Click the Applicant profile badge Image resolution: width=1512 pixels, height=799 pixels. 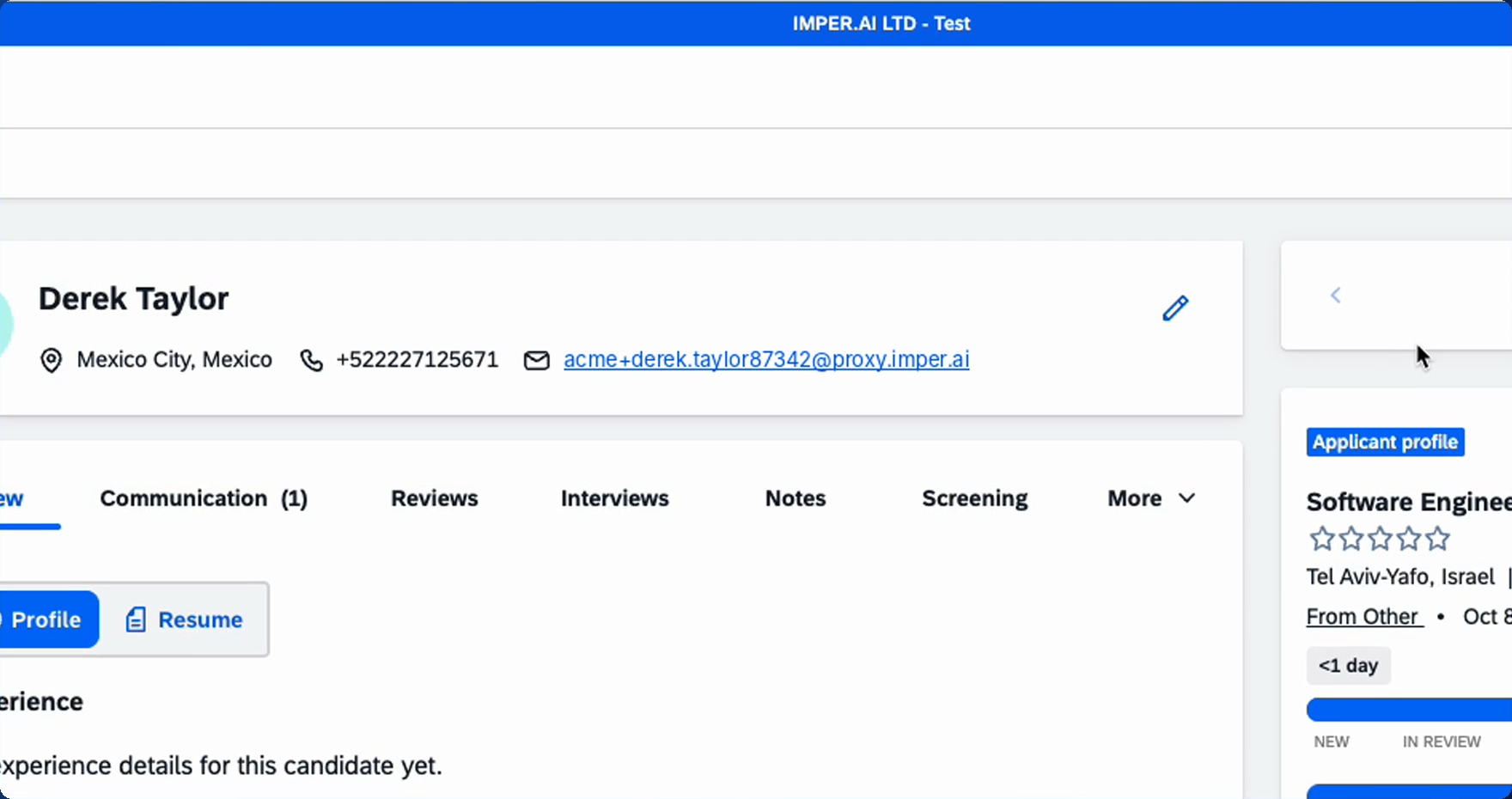(1385, 442)
